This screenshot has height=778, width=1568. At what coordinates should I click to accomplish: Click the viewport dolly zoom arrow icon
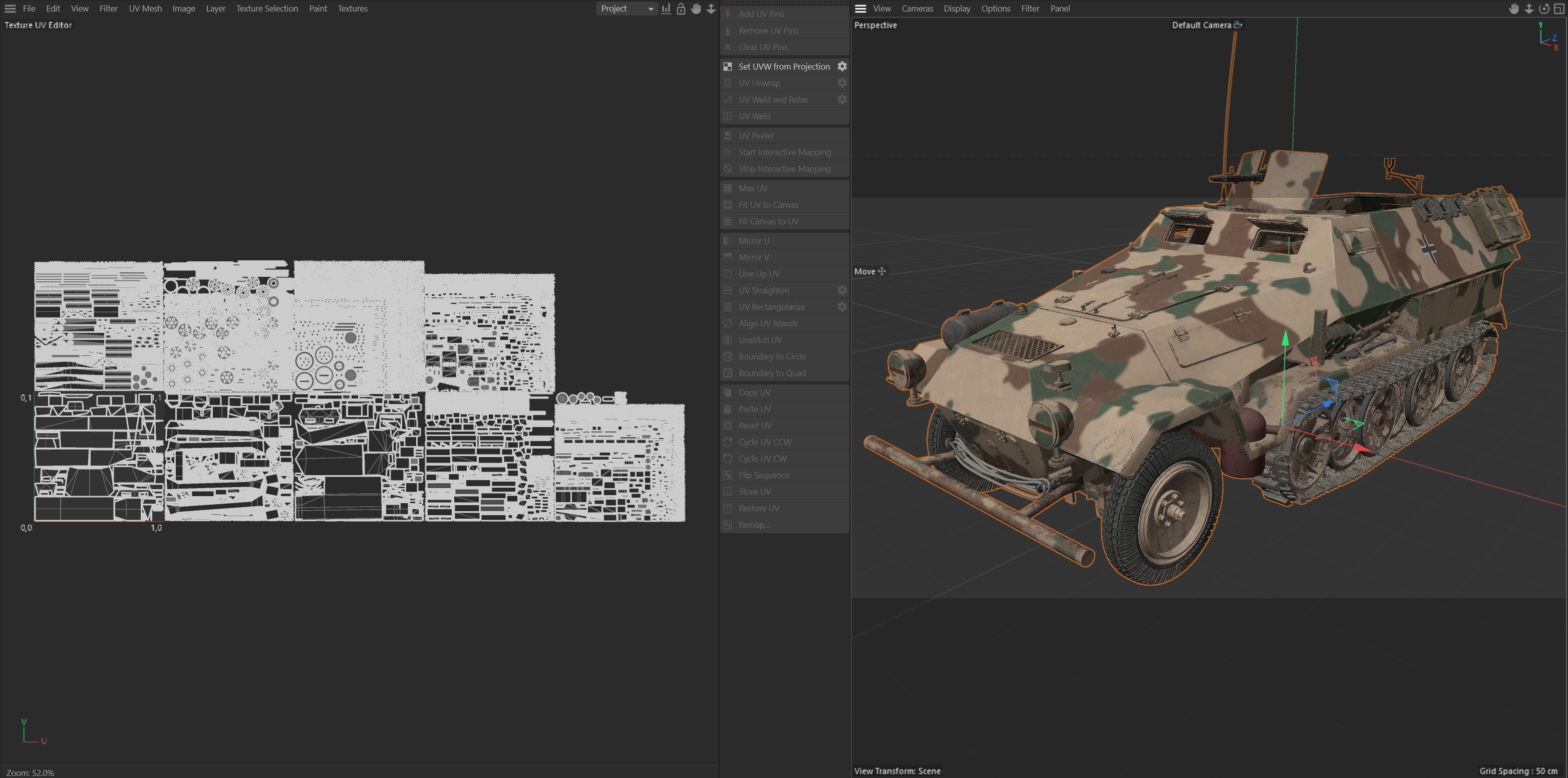coord(1529,9)
